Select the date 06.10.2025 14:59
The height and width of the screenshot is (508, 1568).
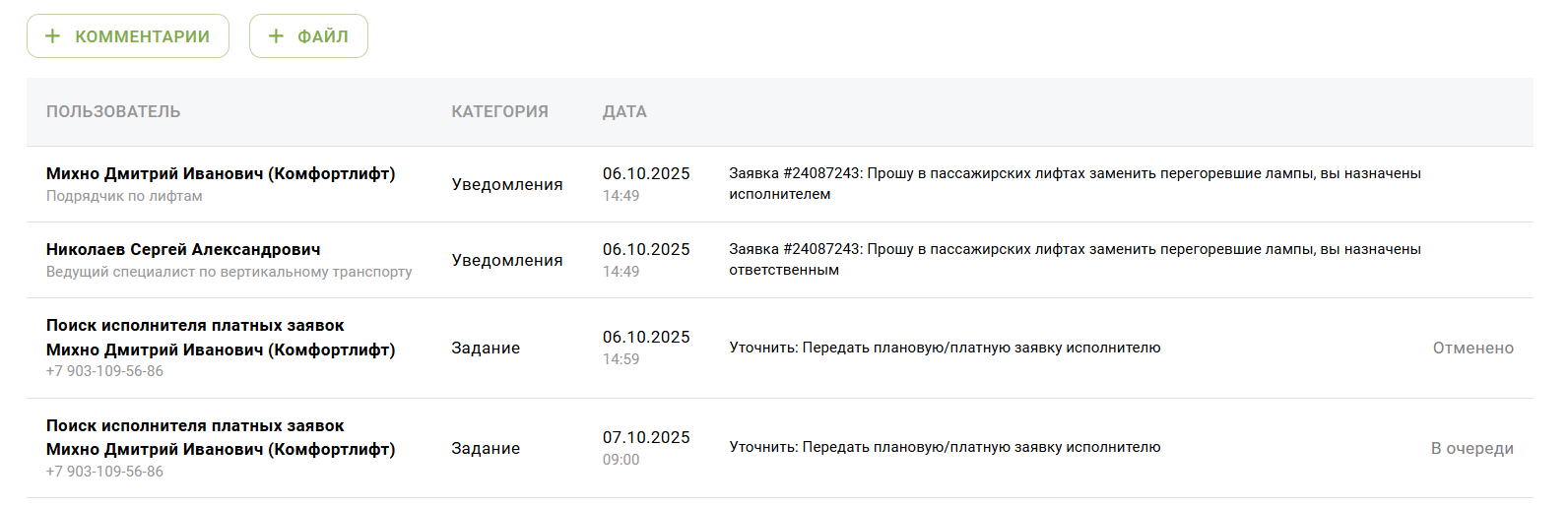(x=646, y=348)
